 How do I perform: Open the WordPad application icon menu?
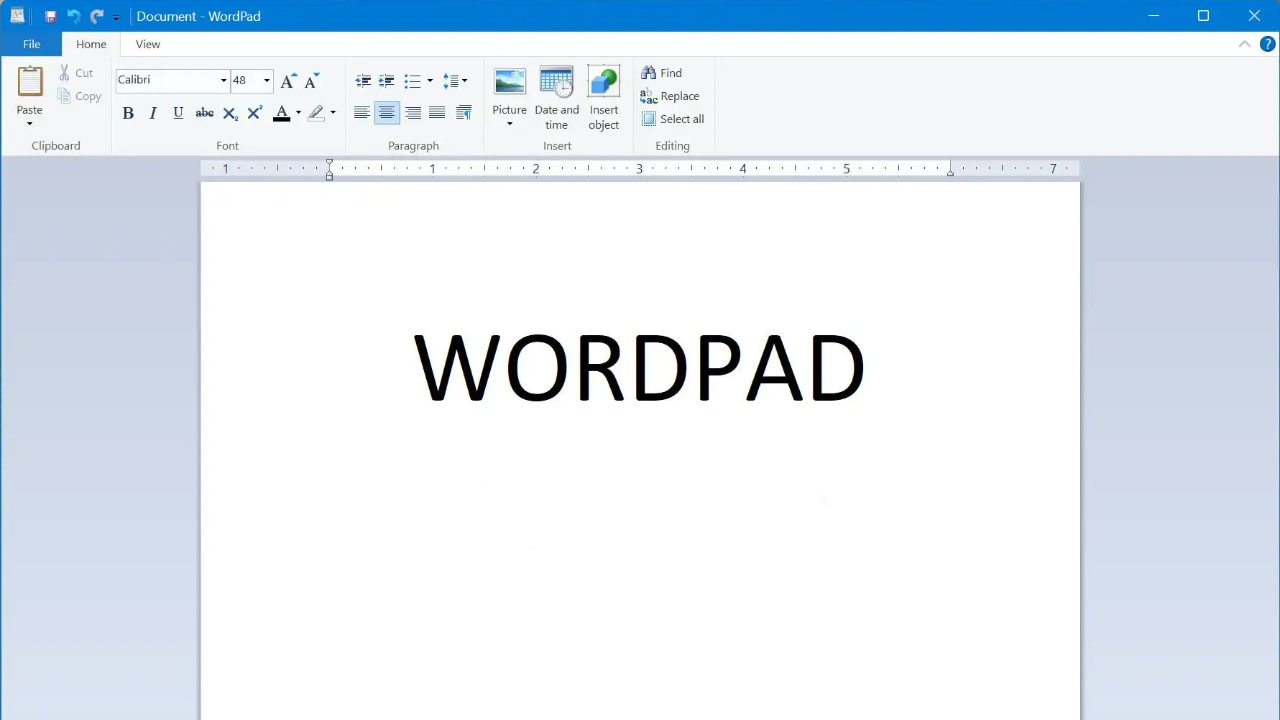tap(17, 16)
